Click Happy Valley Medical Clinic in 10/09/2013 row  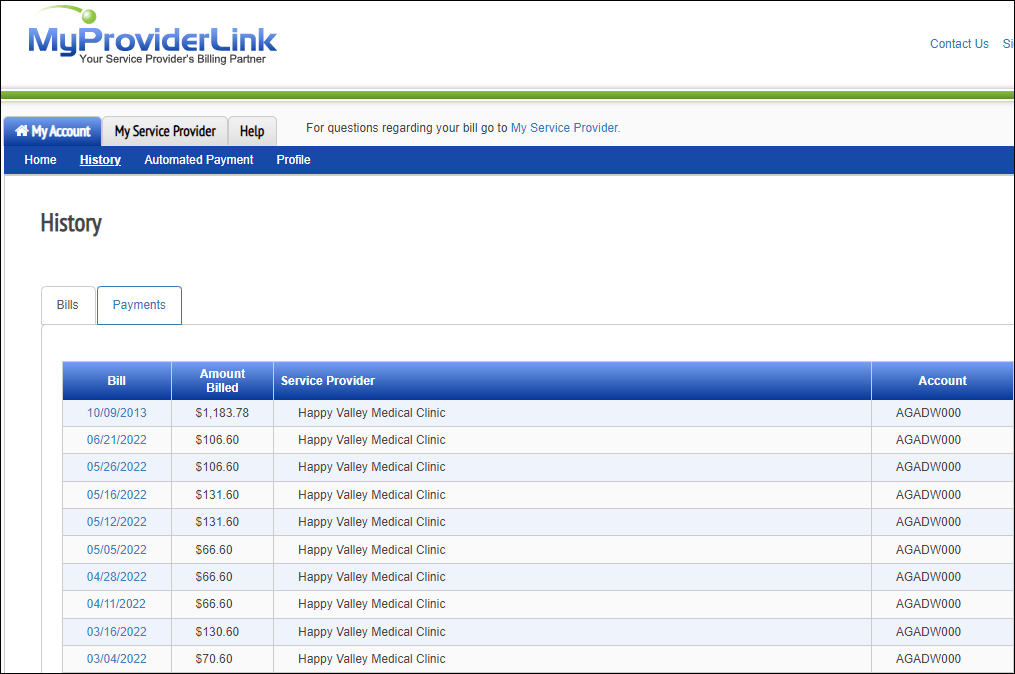coord(372,412)
